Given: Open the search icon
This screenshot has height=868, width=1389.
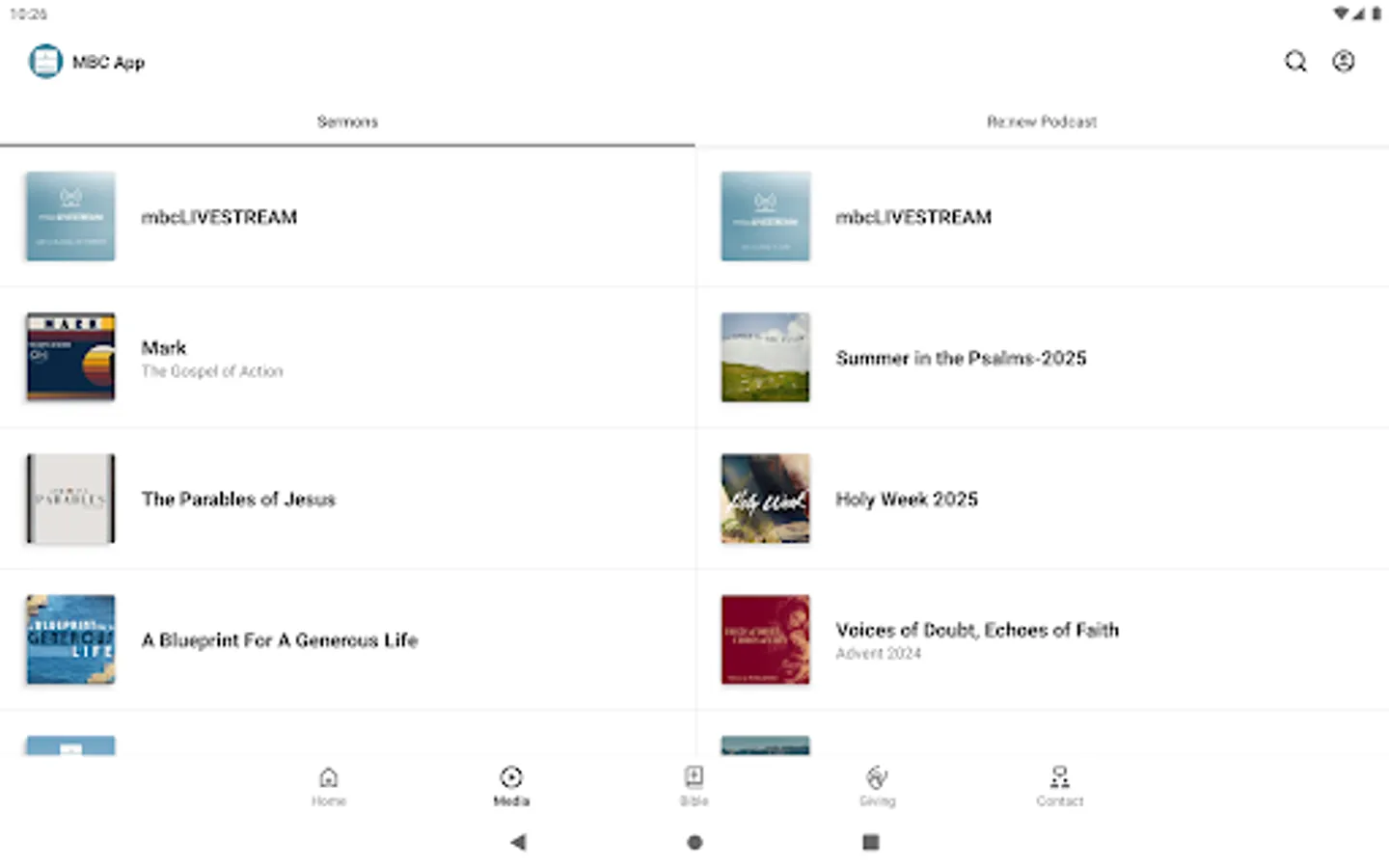Looking at the screenshot, I should [x=1295, y=61].
